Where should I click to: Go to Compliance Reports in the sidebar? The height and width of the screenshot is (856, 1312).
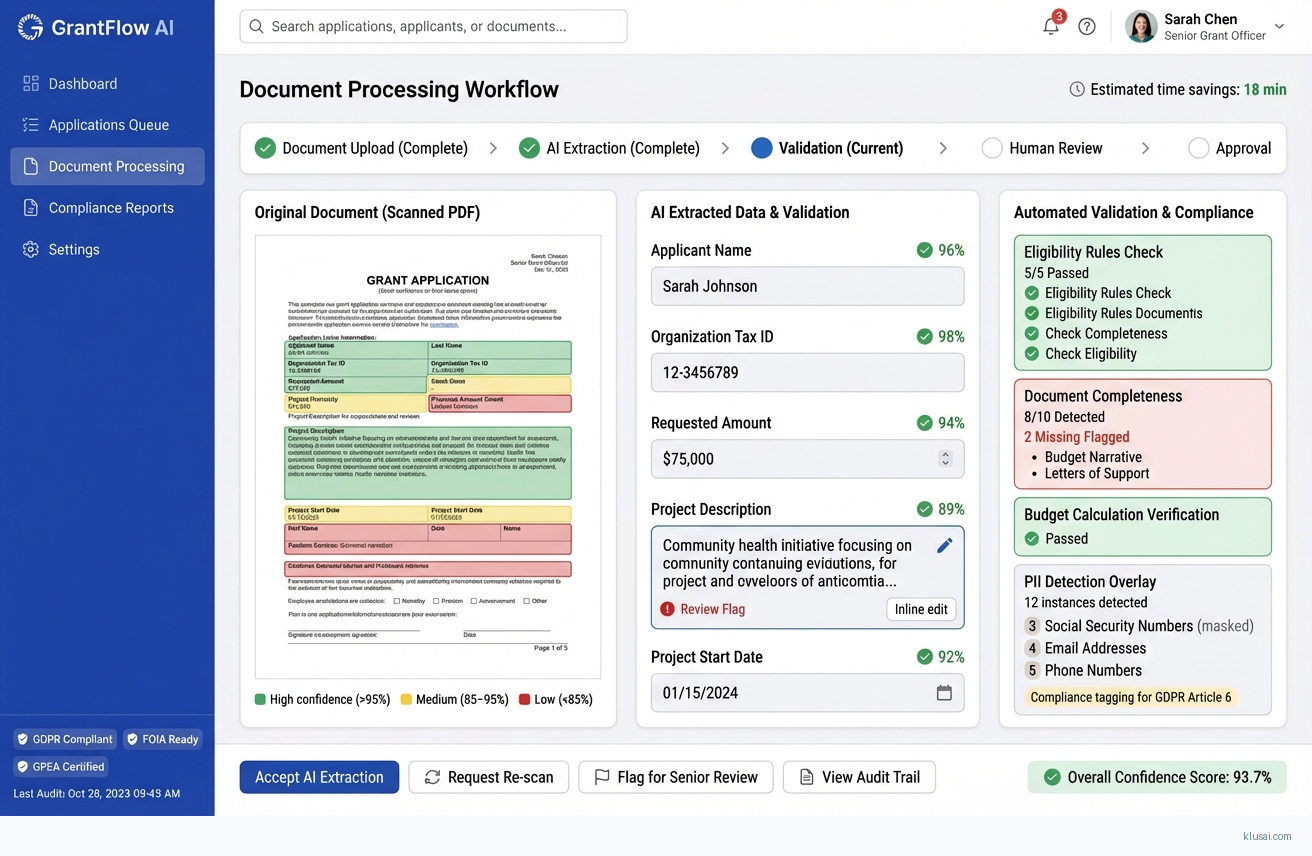111,208
